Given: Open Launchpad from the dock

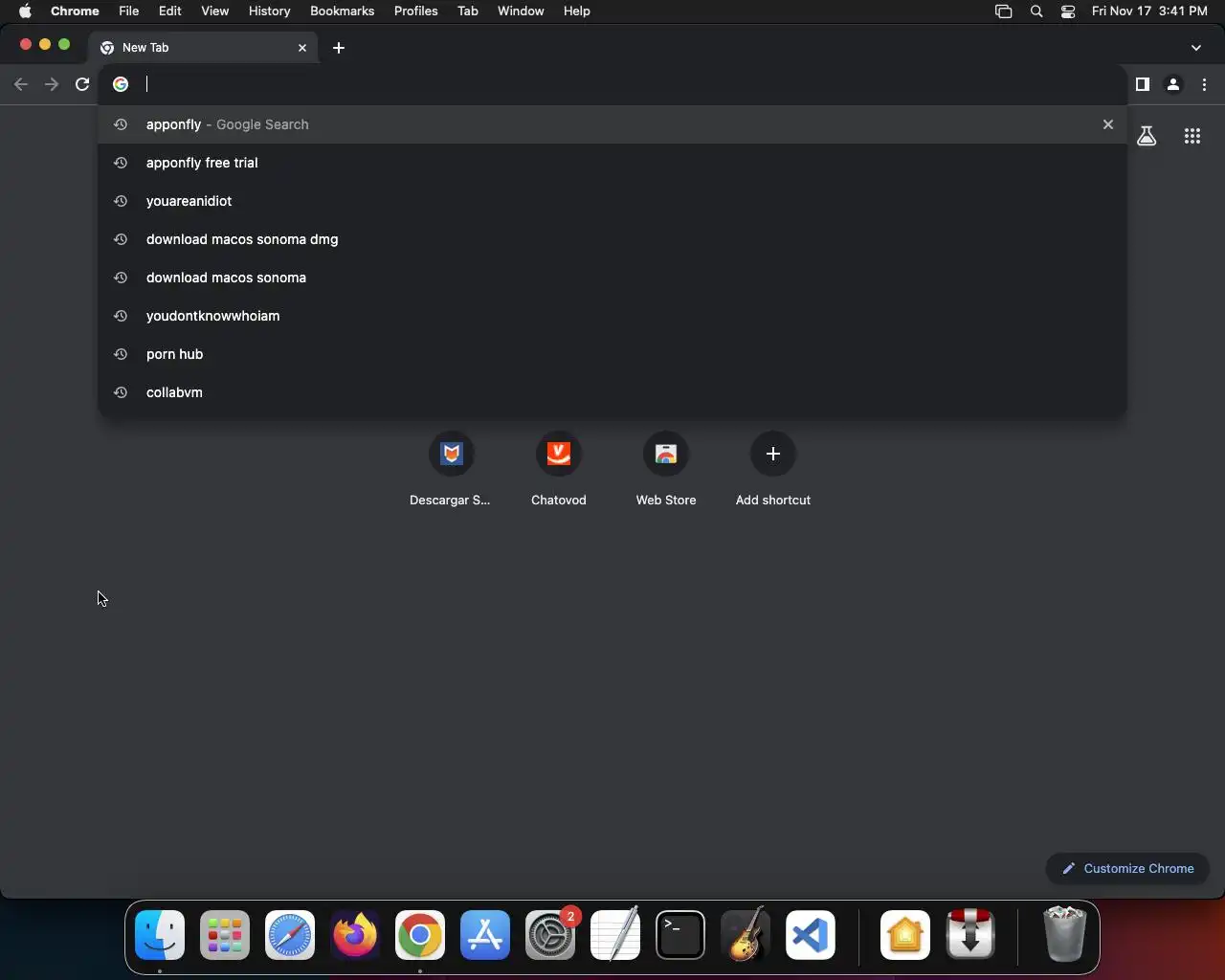Looking at the screenshot, I should pyautogui.click(x=225, y=935).
